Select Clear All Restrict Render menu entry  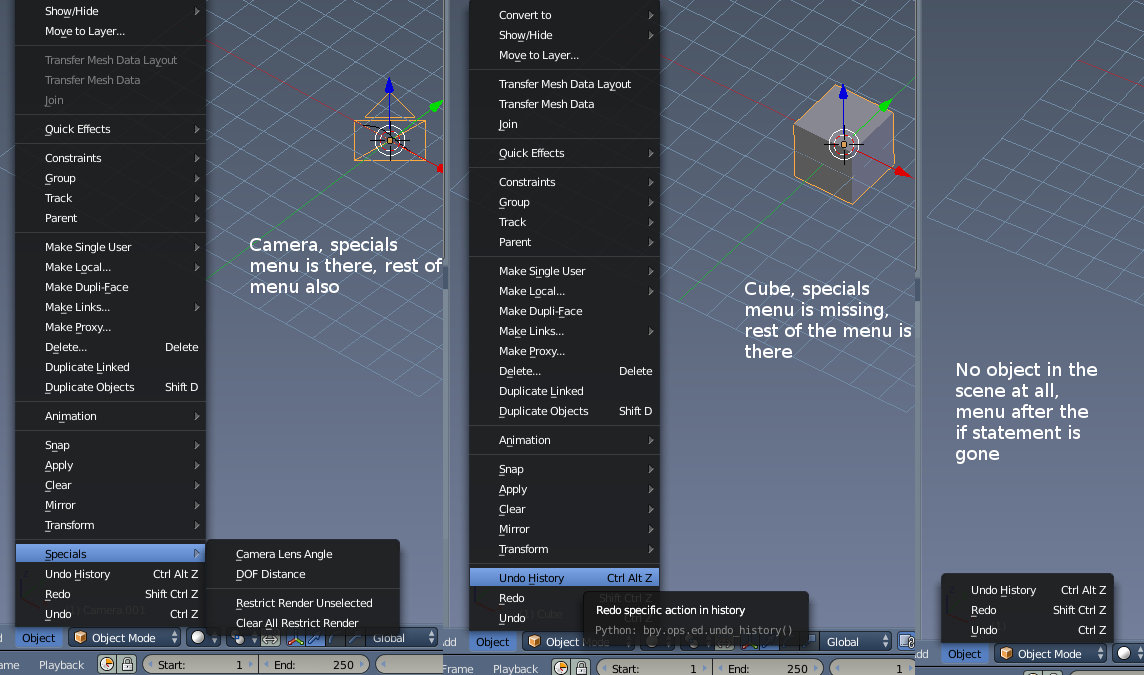pos(297,623)
